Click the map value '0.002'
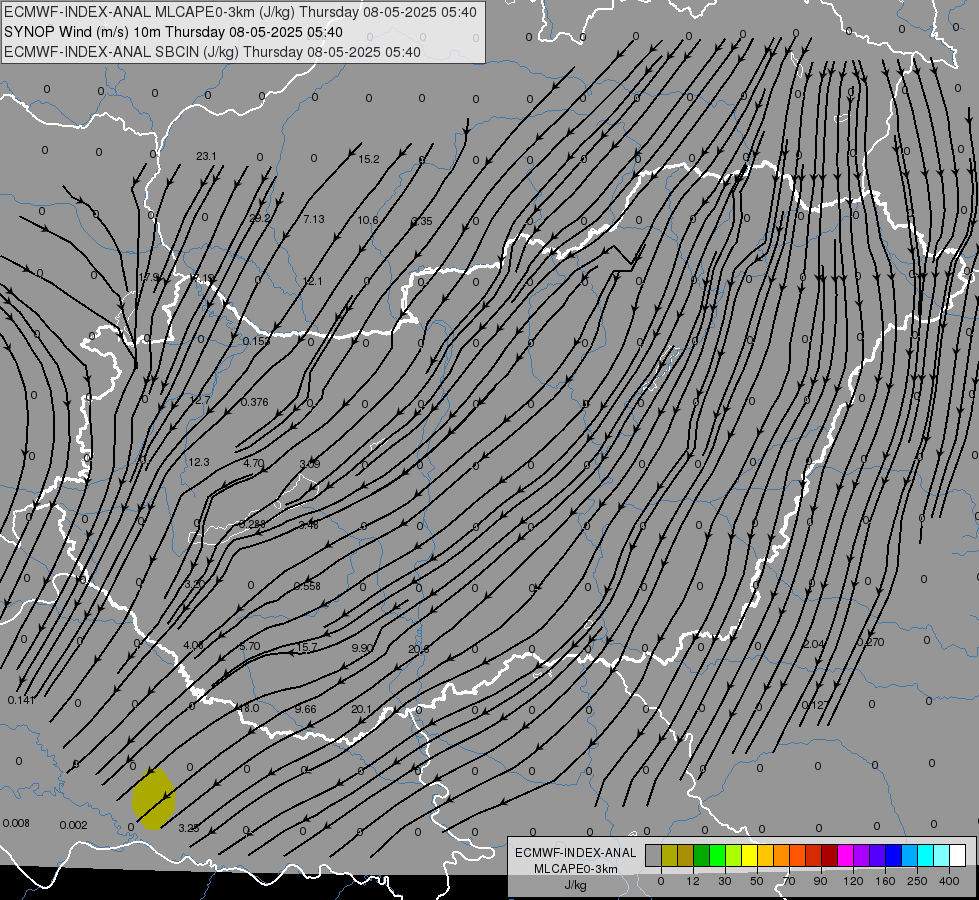The width and height of the screenshot is (979, 900). coord(73,825)
